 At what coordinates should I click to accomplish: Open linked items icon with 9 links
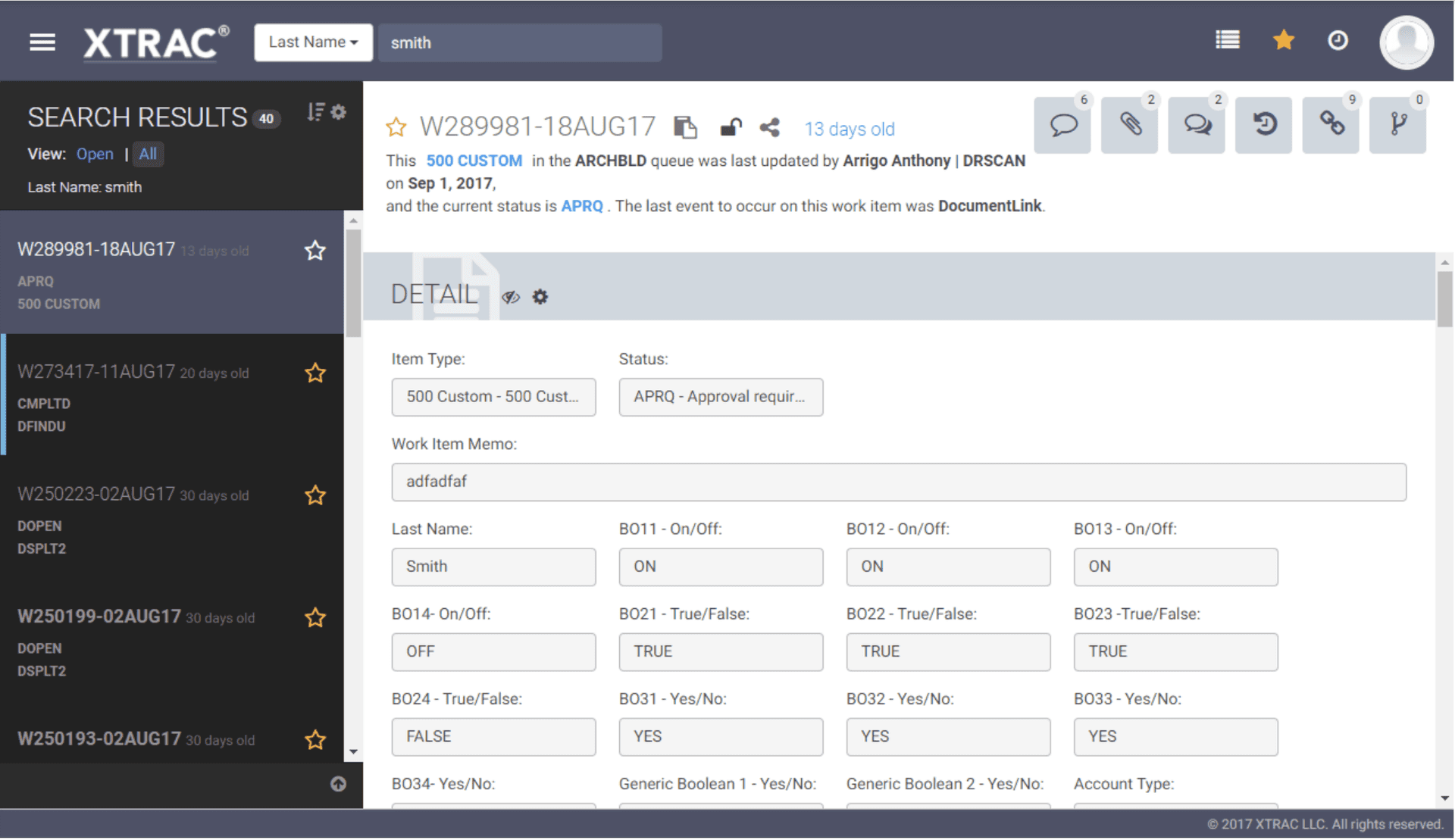[x=1331, y=125]
